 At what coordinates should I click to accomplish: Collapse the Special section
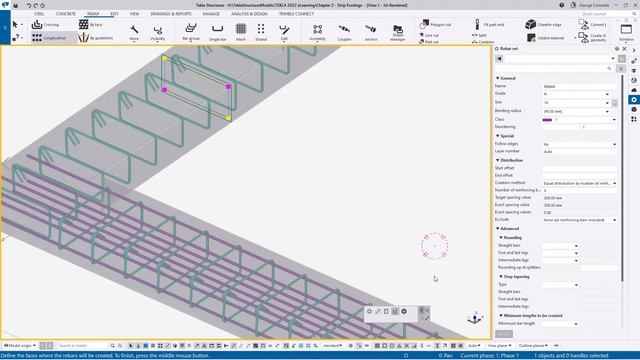click(x=498, y=136)
